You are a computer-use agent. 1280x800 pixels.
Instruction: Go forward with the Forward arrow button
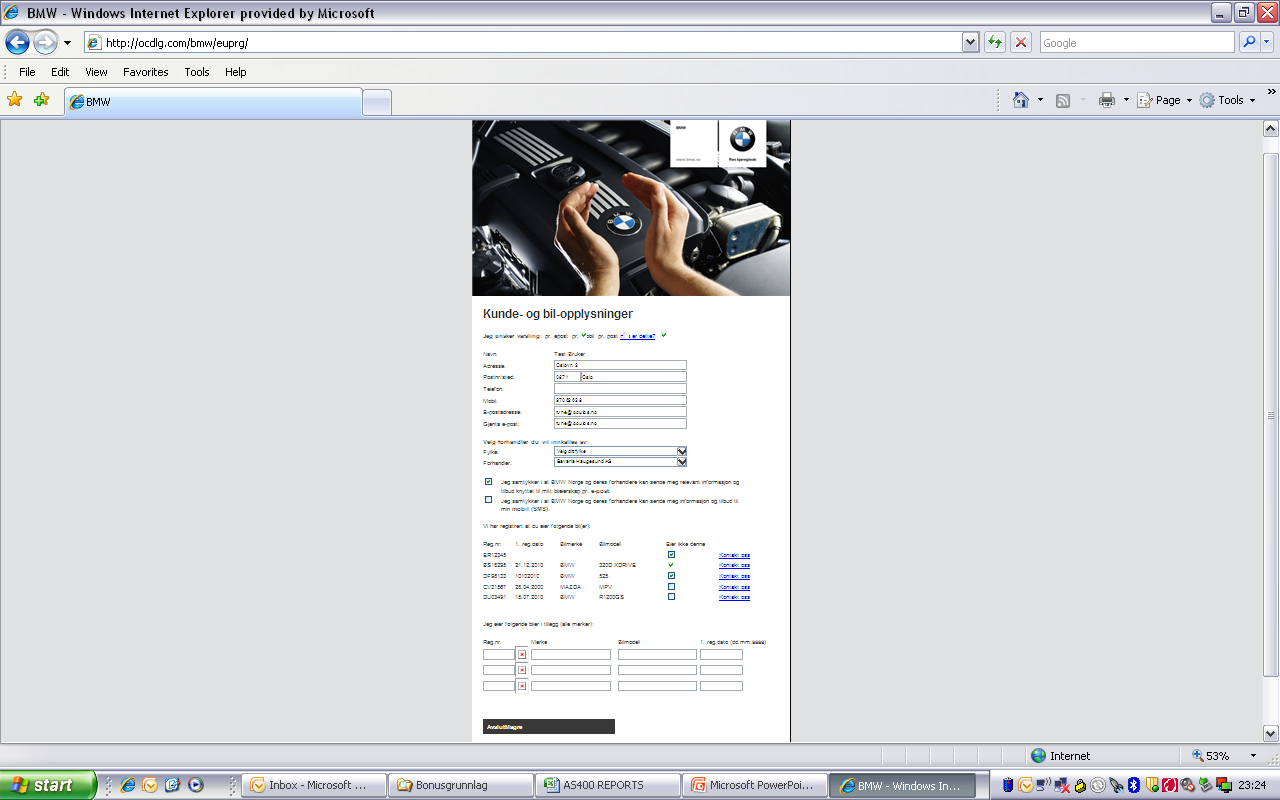point(45,42)
